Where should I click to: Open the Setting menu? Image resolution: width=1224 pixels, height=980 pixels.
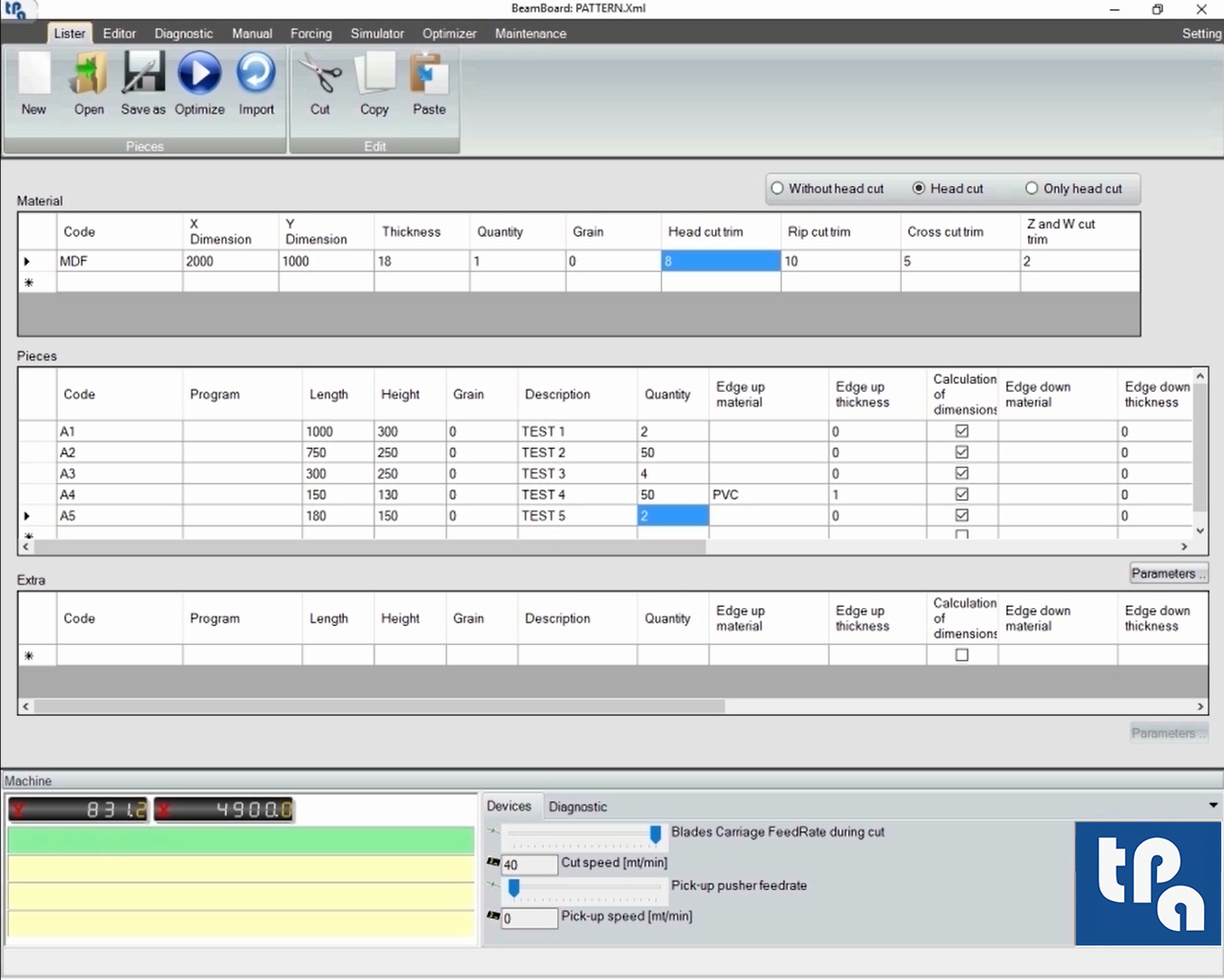[1201, 34]
